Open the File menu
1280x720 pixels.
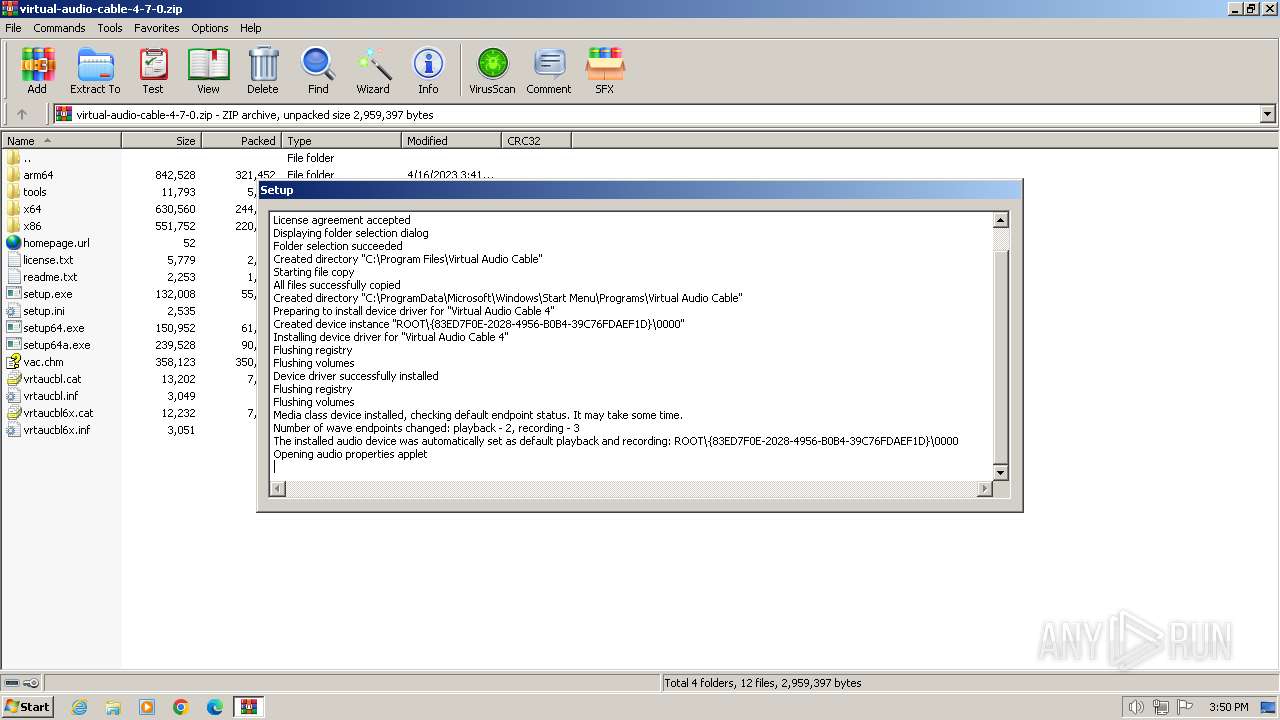click(13, 28)
